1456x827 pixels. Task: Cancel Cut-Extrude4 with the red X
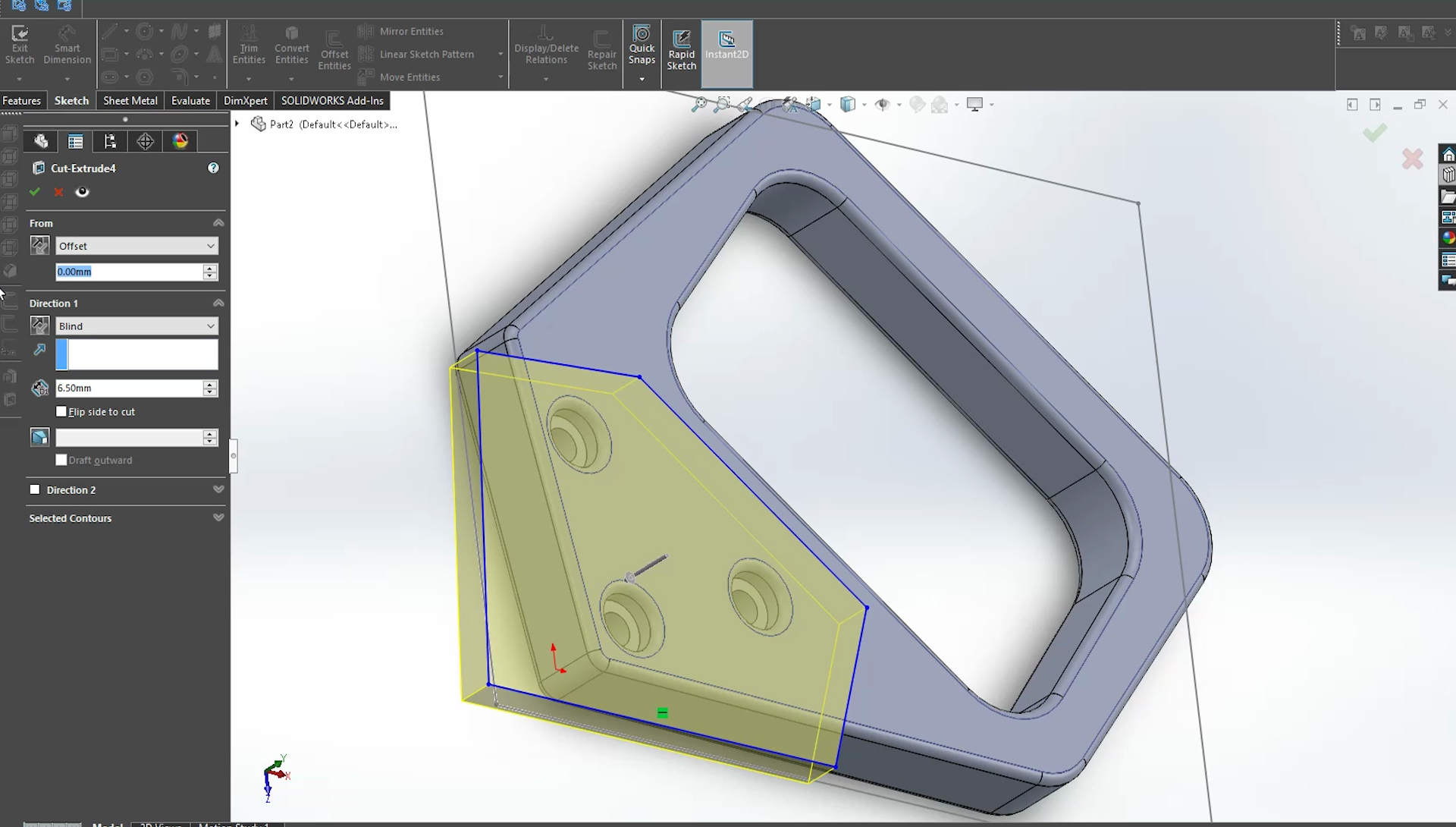[58, 192]
